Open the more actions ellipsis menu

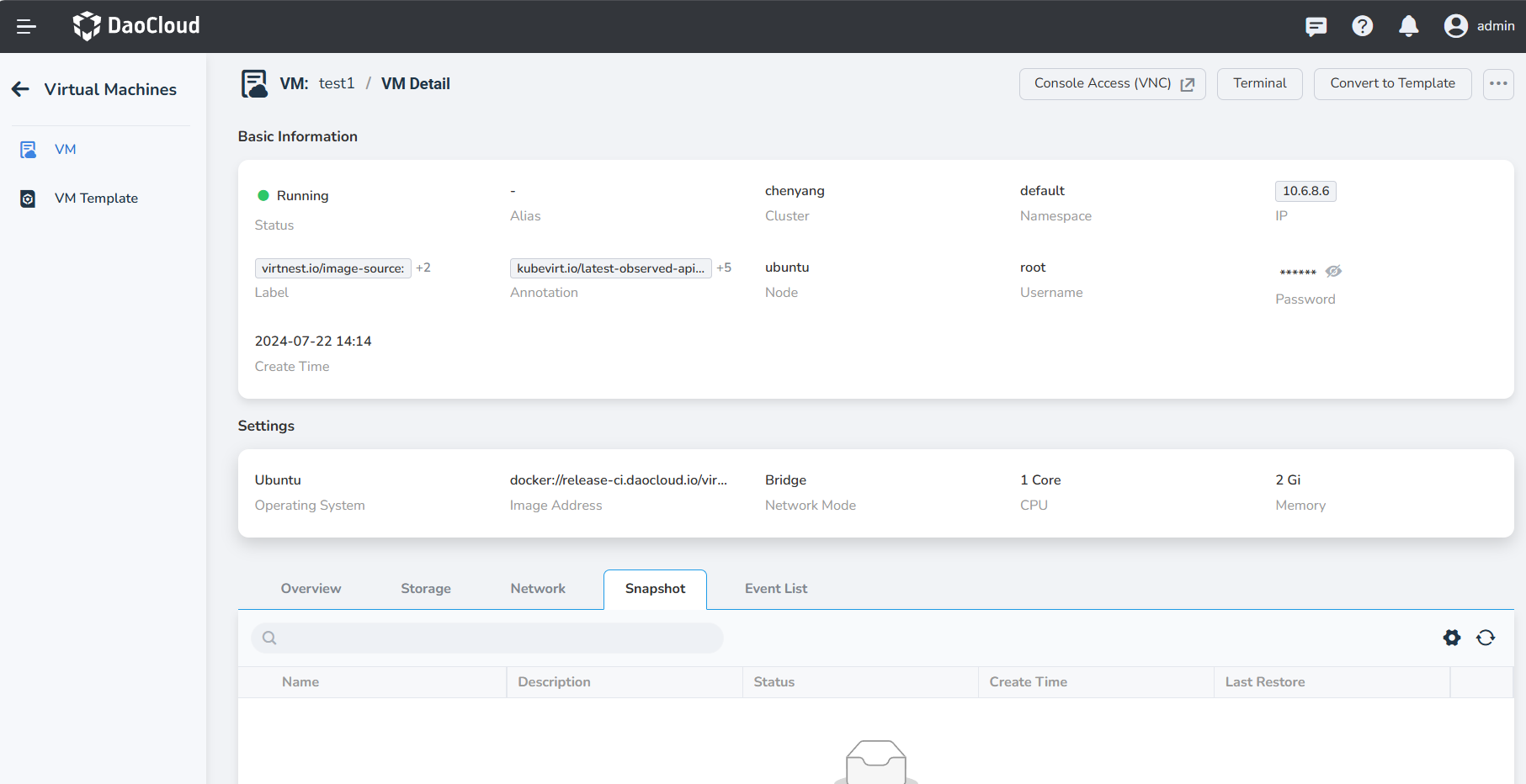1497,84
